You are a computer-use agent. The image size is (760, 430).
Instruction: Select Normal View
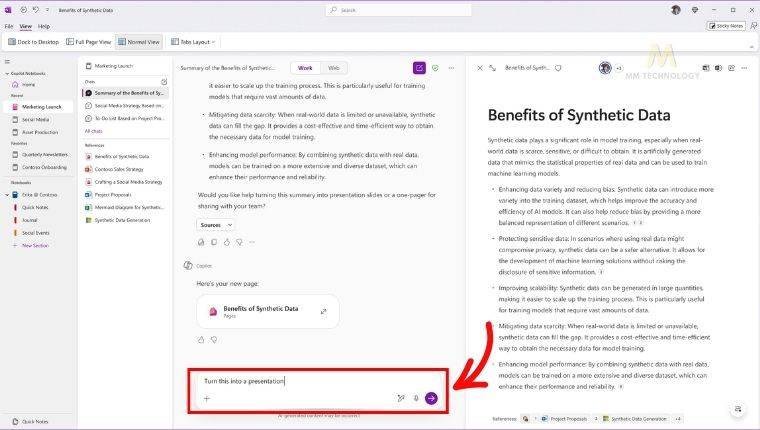coord(139,42)
